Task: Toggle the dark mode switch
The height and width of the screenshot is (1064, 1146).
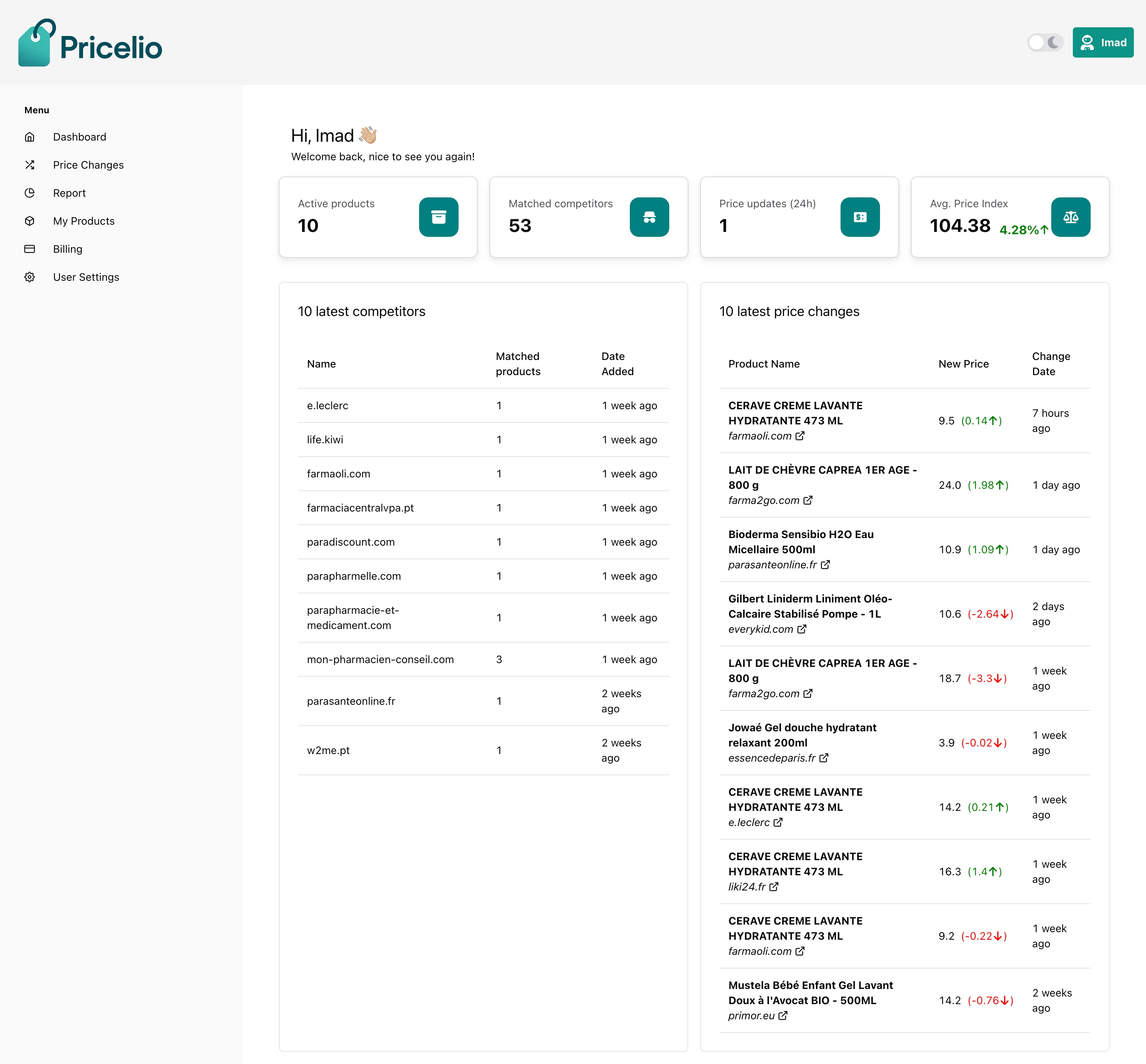Action: tap(1045, 42)
